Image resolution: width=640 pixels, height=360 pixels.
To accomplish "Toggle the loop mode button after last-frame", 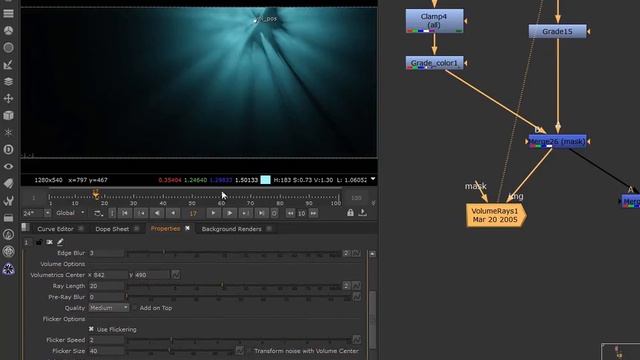I will click(x=274, y=213).
